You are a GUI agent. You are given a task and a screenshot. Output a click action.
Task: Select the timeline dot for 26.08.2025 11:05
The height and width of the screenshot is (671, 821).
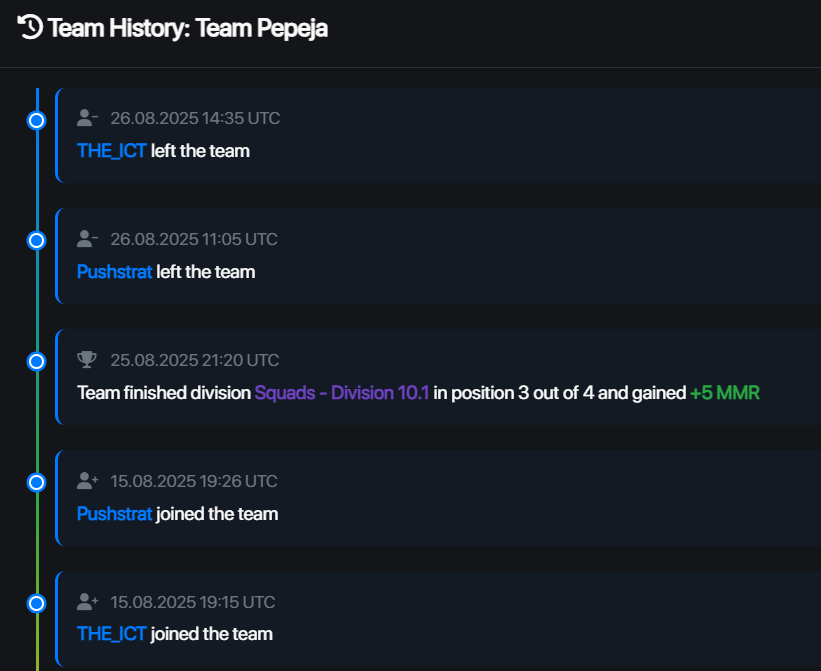tap(37, 241)
